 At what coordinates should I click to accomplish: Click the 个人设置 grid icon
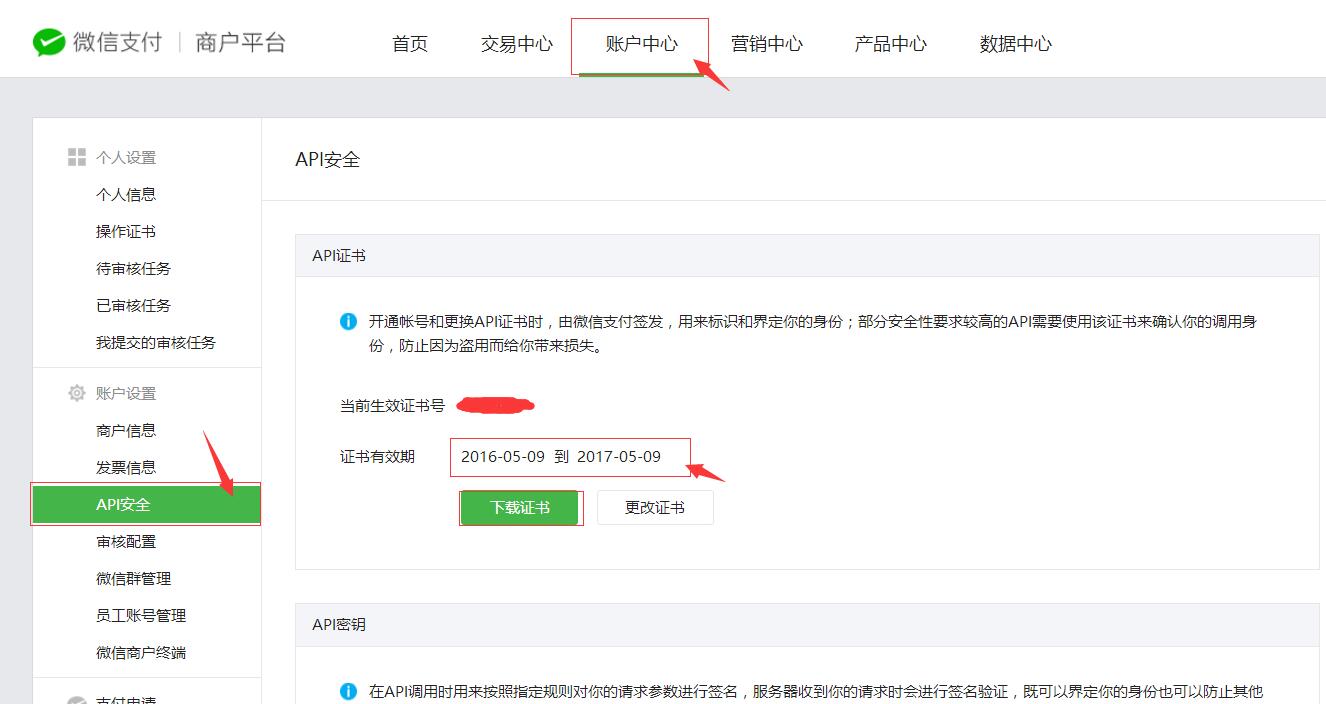pos(76,157)
